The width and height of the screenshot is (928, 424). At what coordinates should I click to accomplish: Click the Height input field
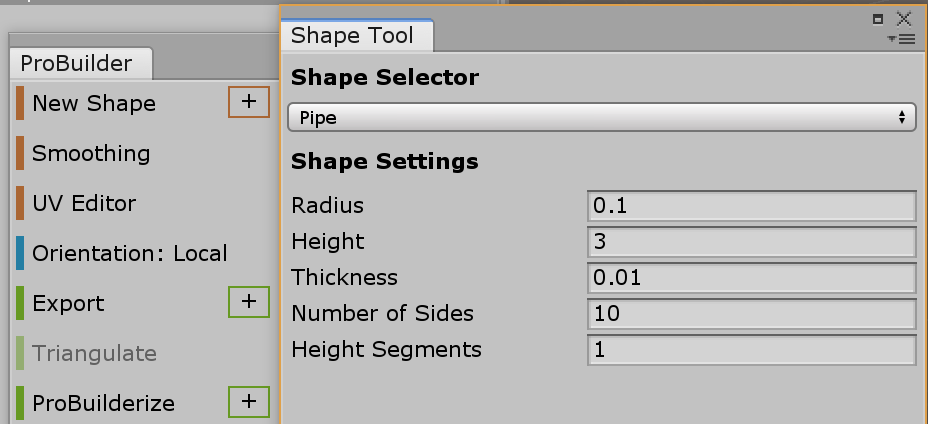click(x=751, y=242)
